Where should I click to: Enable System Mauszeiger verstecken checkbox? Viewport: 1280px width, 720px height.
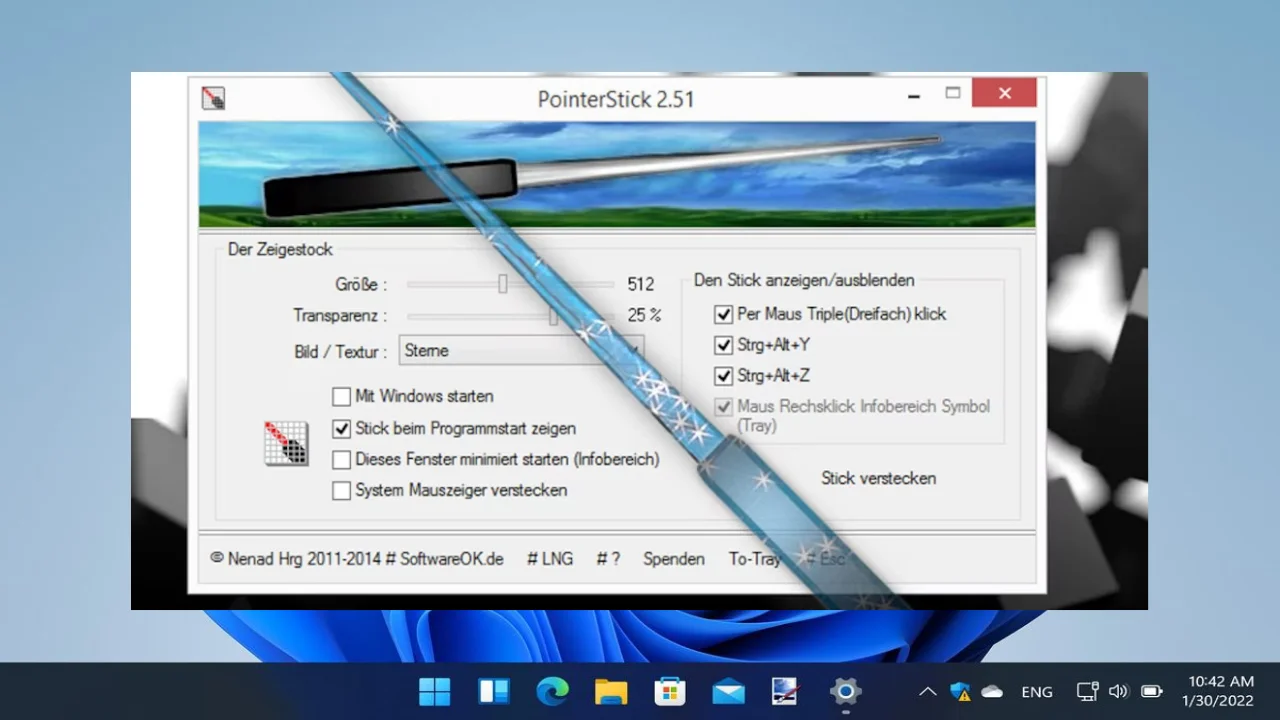point(341,491)
